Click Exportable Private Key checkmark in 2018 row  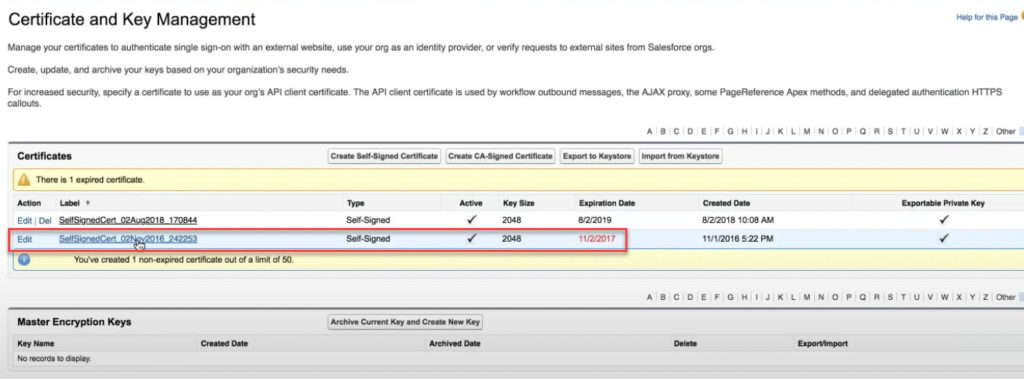pyautogui.click(x=943, y=220)
